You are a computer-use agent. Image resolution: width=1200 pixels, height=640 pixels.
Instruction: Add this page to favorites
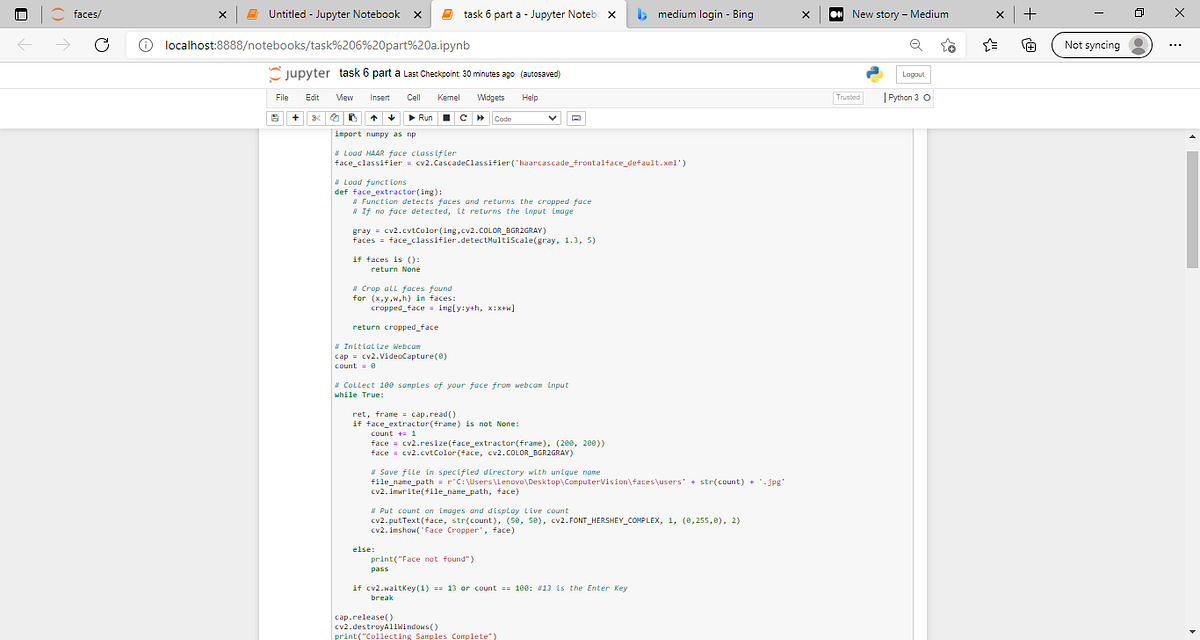click(949, 45)
